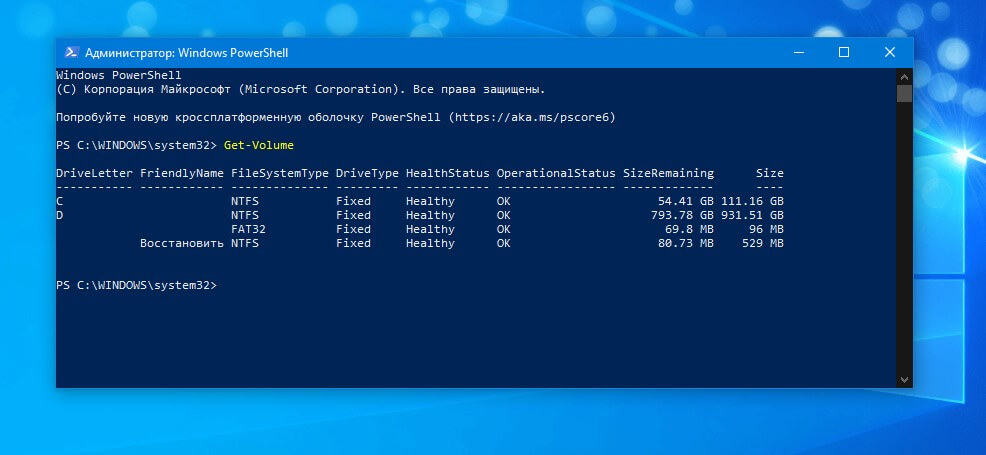Click the 54.41 GB remaining value
This screenshot has height=455, width=986.
686,201
